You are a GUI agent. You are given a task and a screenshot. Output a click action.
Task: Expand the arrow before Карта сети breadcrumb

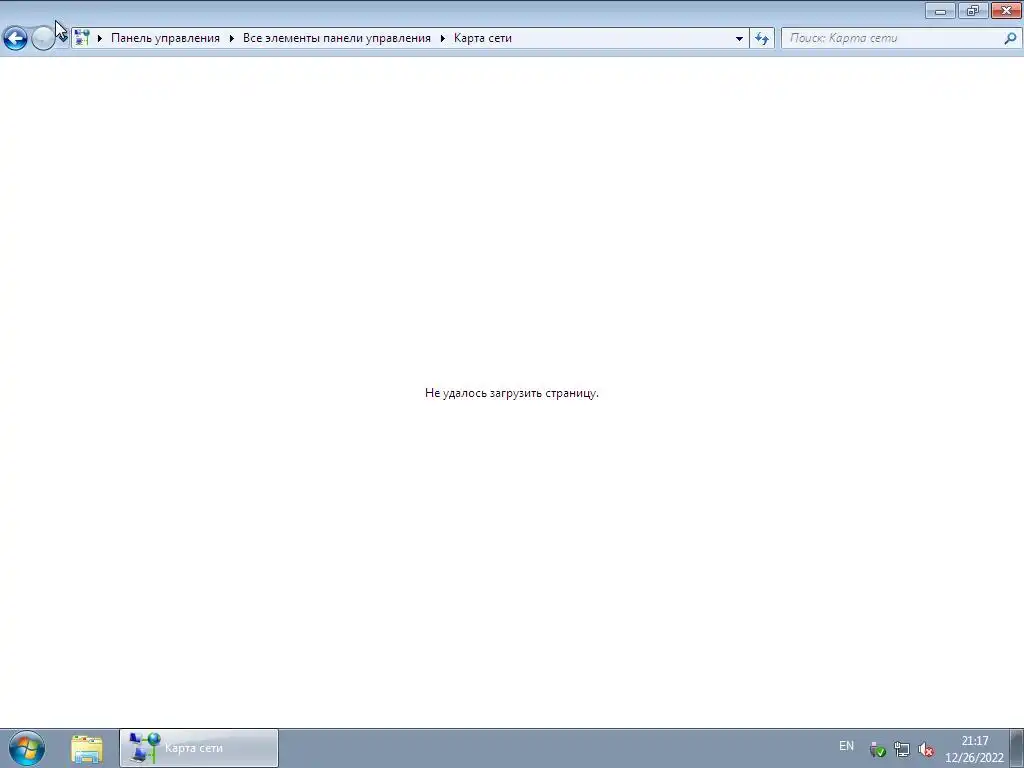click(443, 38)
